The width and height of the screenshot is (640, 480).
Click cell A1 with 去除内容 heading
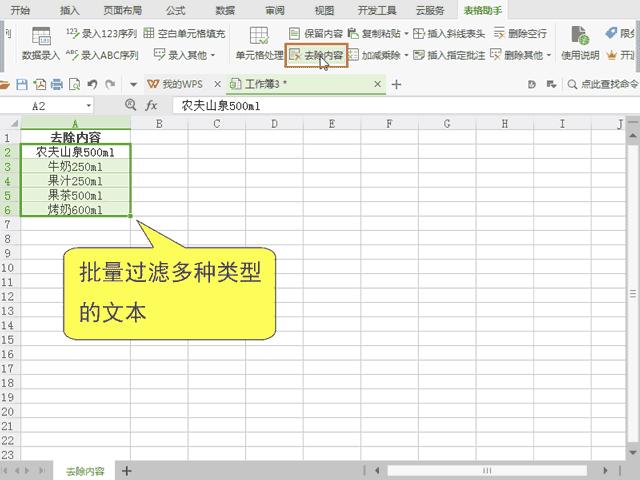pos(76,137)
